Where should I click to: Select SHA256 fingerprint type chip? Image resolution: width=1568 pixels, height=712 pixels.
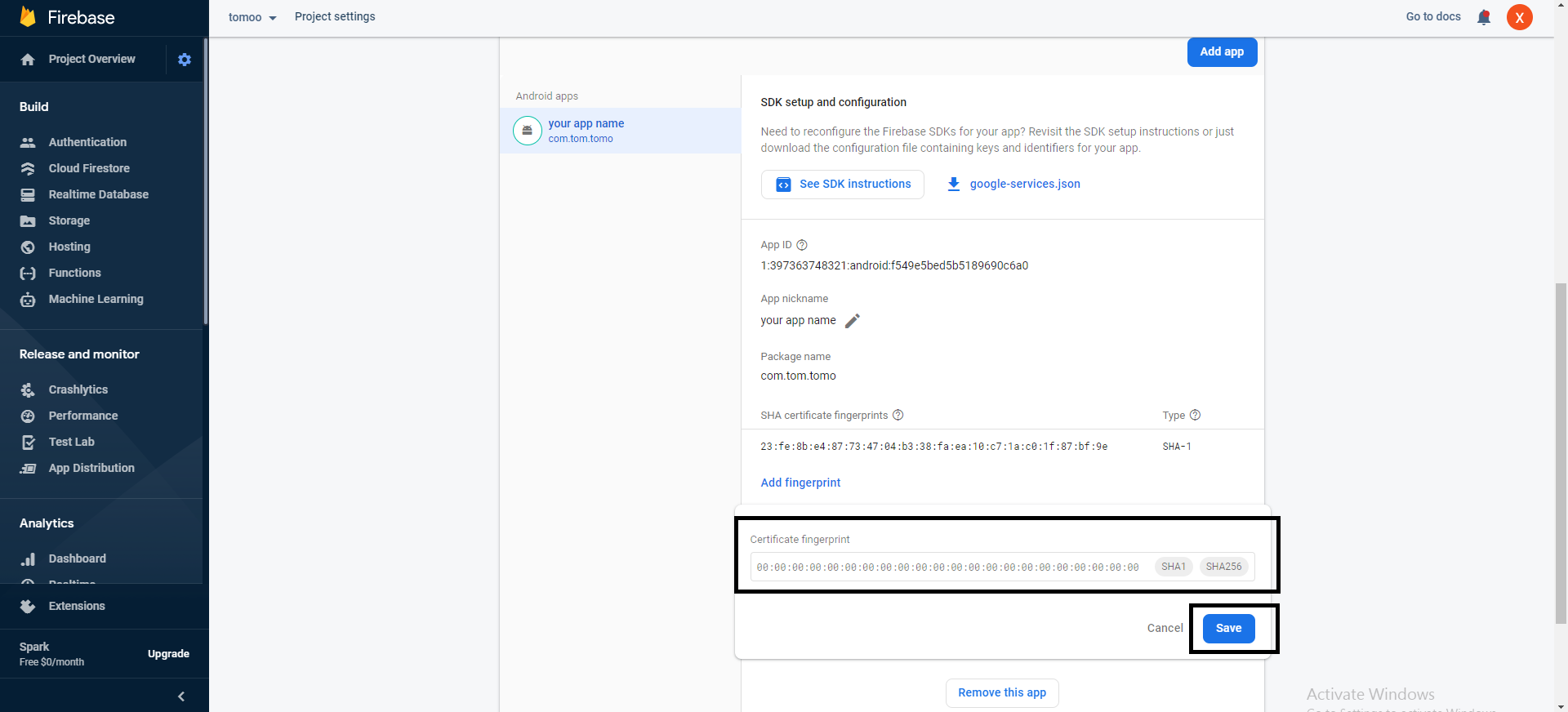(1223, 567)
